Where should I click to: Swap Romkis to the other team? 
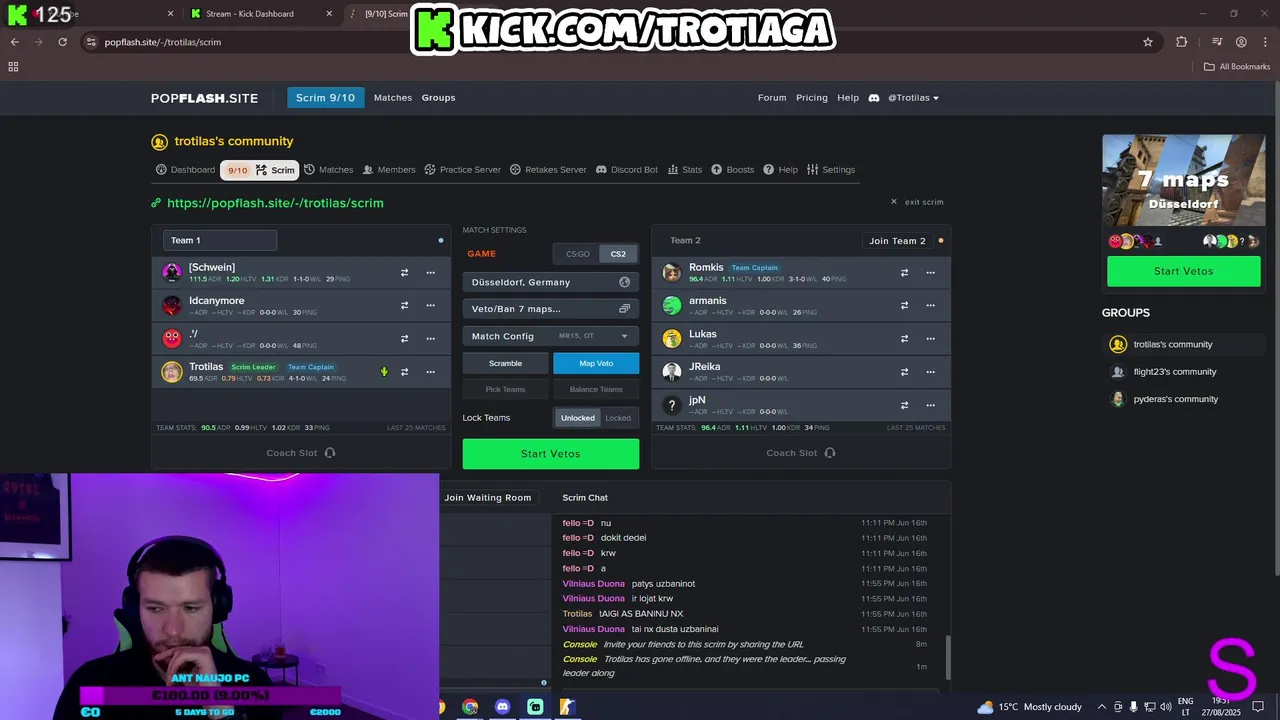(904, 272)
